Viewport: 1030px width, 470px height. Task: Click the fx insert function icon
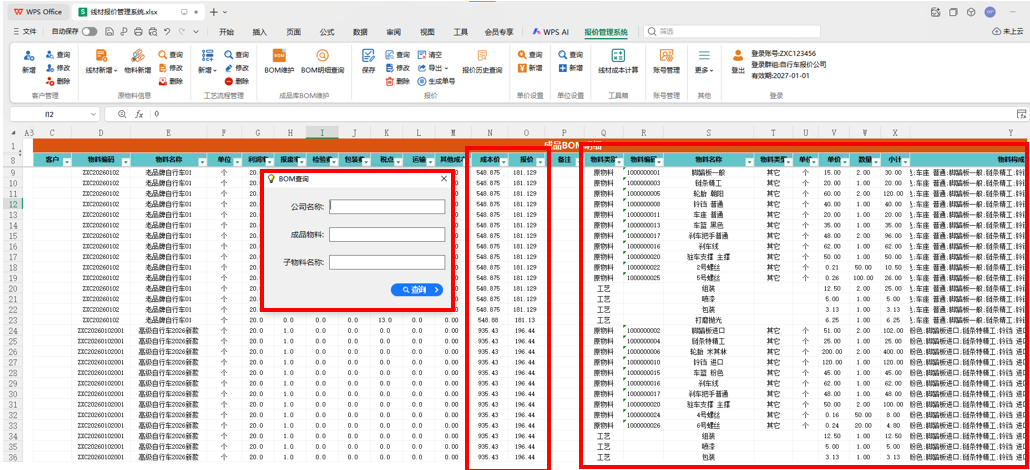[x=139, y=114]
